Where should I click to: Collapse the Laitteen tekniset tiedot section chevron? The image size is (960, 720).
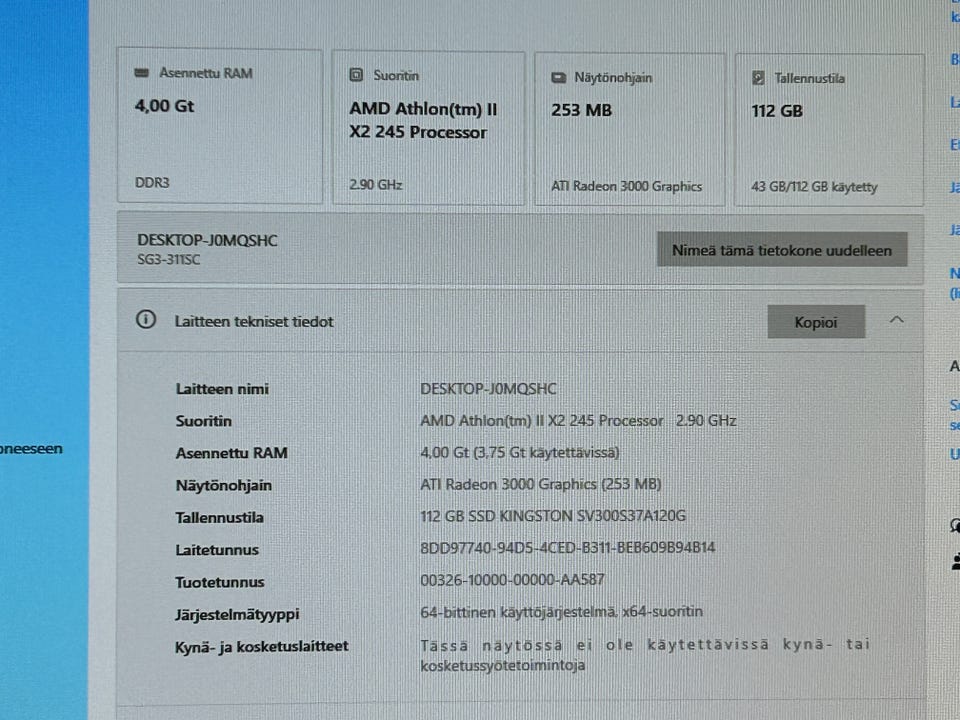tap(896, 320)
